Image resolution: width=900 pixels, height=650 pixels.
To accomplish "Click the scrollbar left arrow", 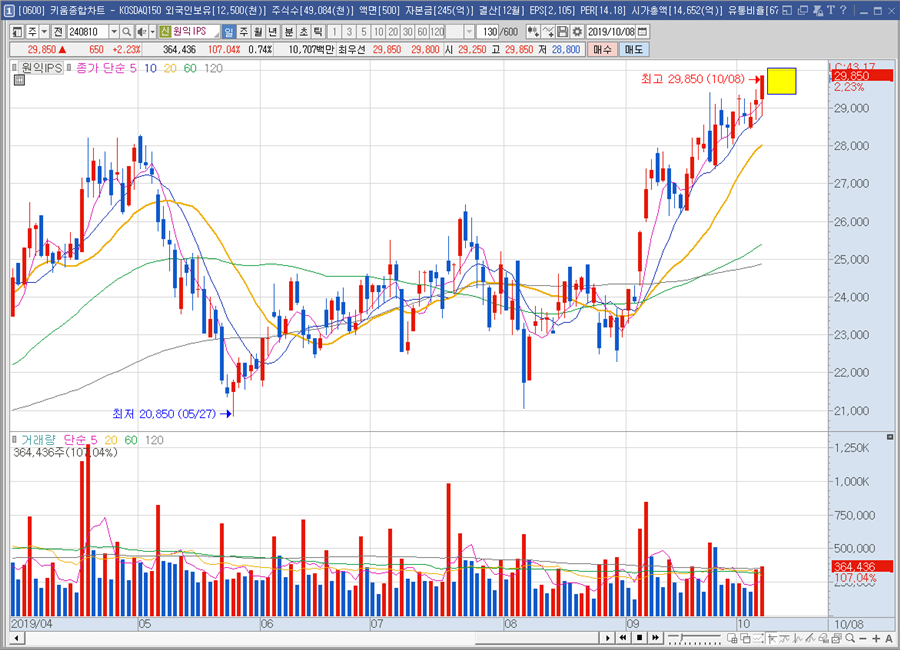I will 17,638.
